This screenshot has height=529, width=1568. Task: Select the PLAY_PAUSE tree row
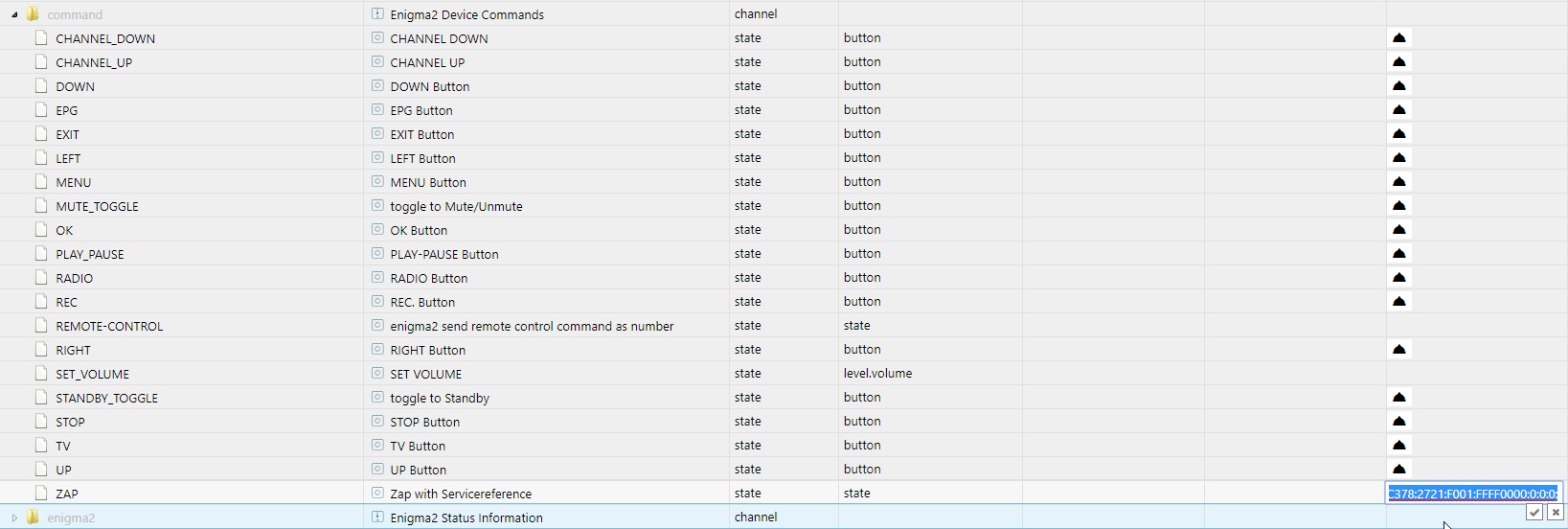tap(90, 254)
